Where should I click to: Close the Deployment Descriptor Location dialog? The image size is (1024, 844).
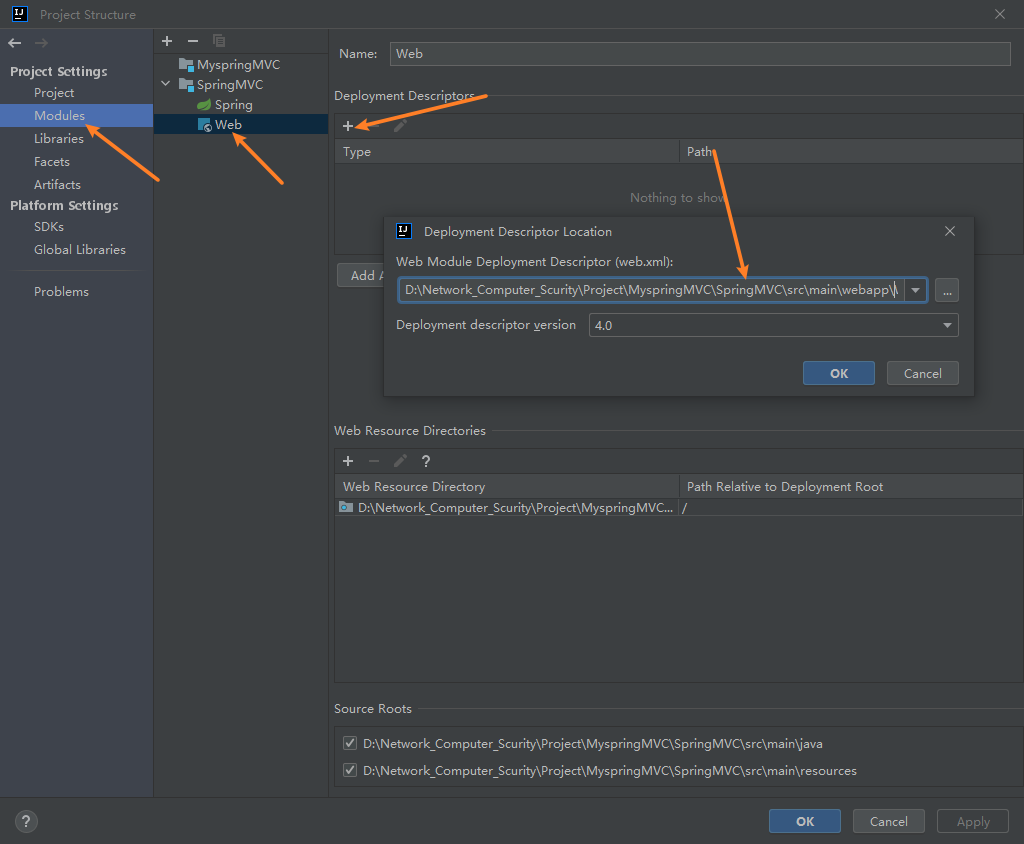coord(950,231)
